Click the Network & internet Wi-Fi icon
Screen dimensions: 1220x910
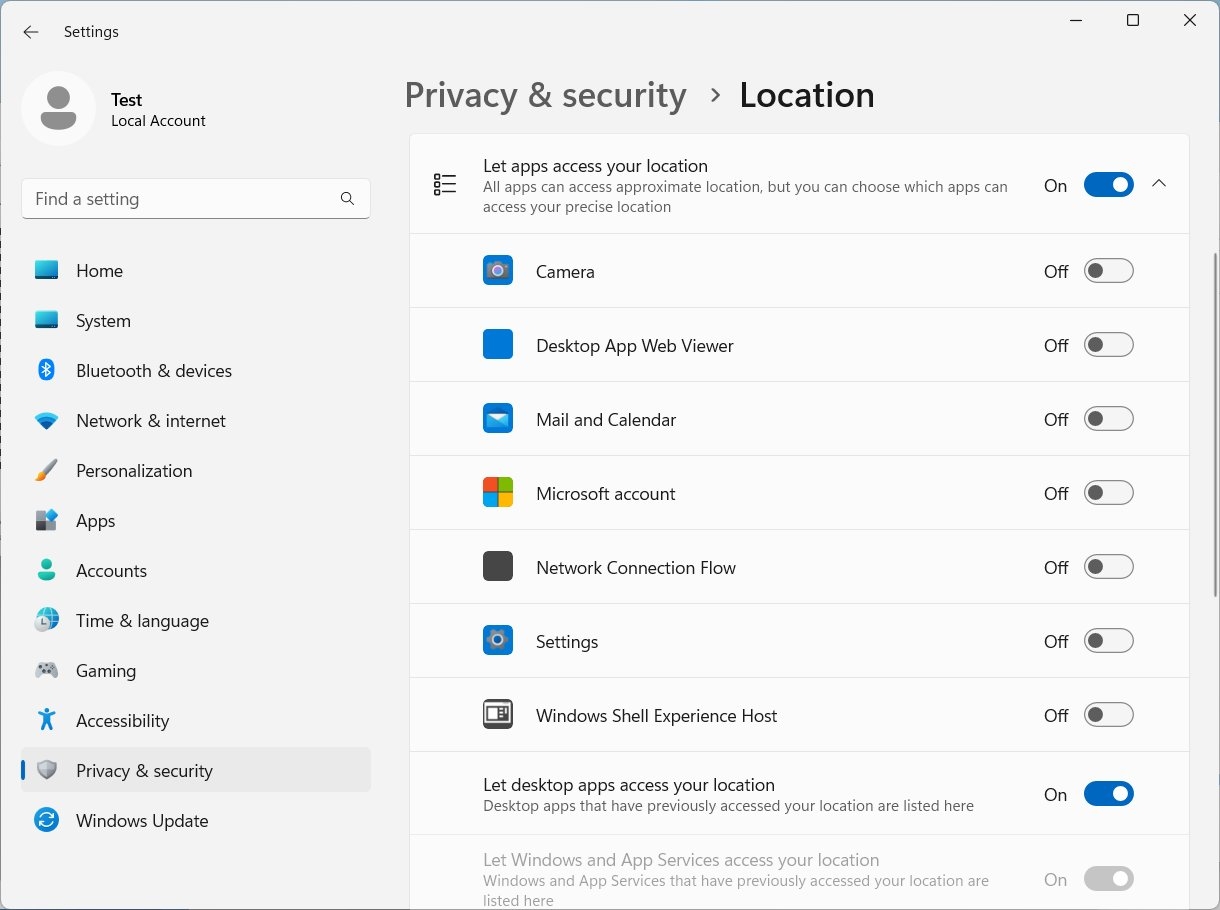pyautogui.click(x=47, y=421)
